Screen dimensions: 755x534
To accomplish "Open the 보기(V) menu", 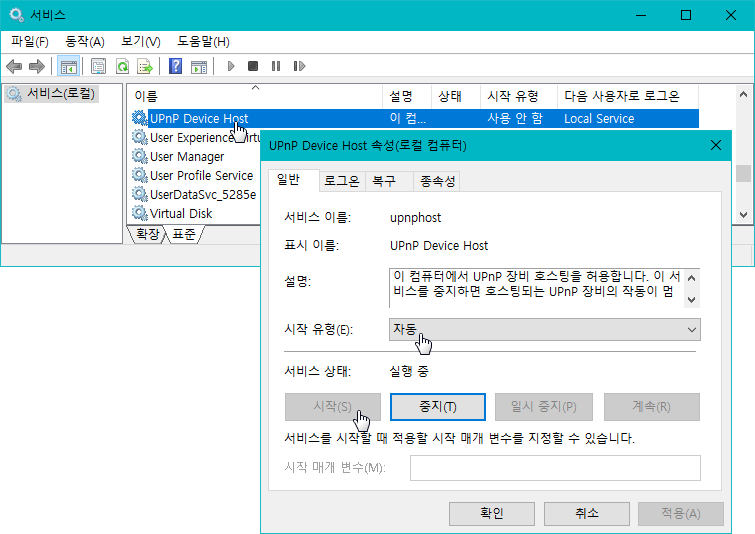I will [x=141, y=42].
